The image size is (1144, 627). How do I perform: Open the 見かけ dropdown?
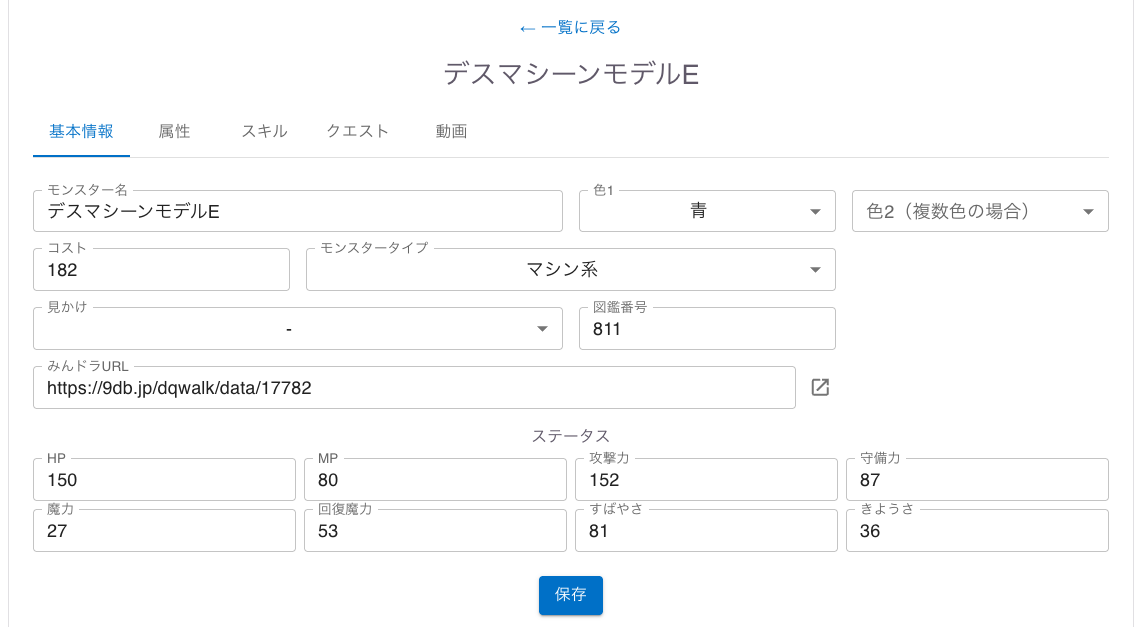click(x=297, y=329)
